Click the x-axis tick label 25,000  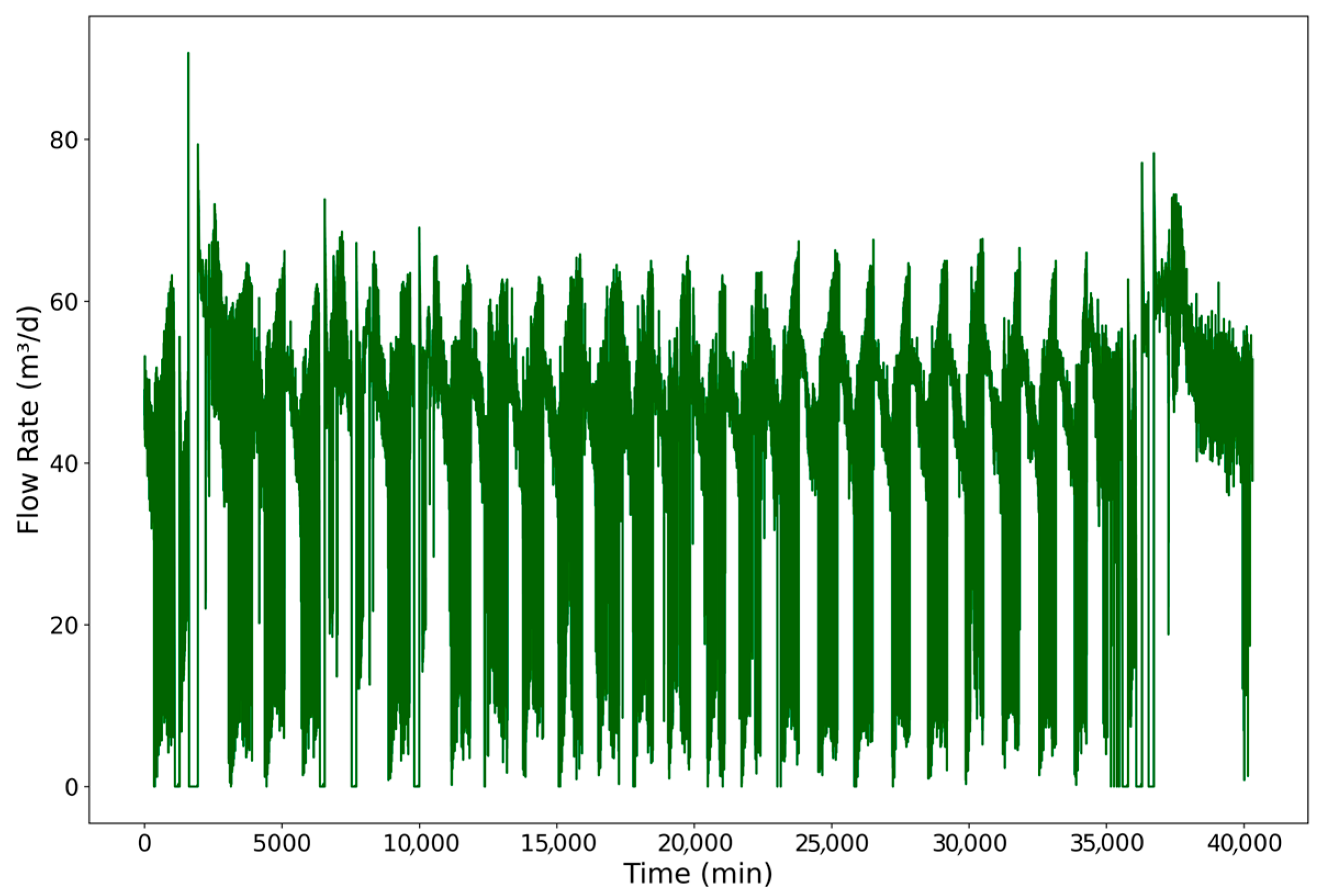coord(832,843)
